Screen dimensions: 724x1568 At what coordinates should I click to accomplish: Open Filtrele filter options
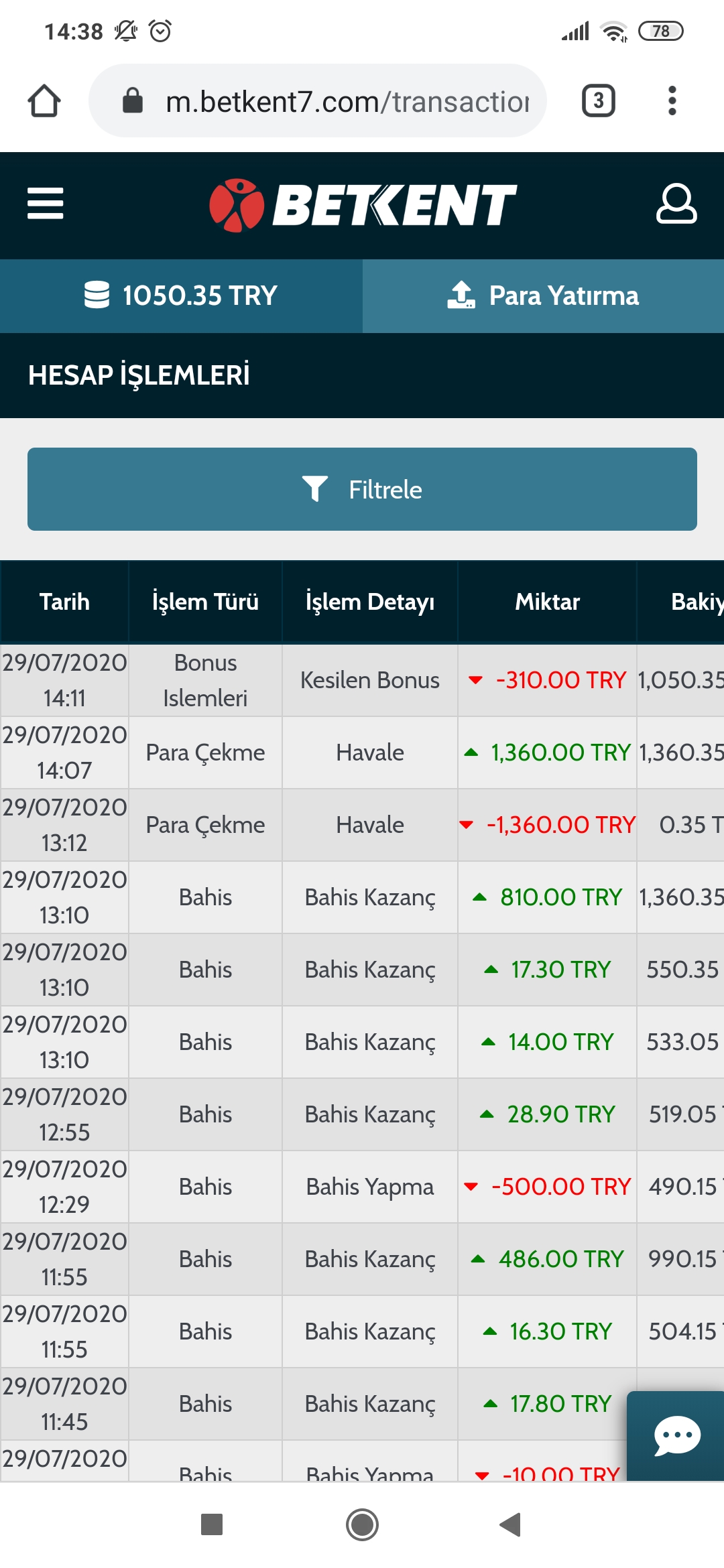coord(362,489)
